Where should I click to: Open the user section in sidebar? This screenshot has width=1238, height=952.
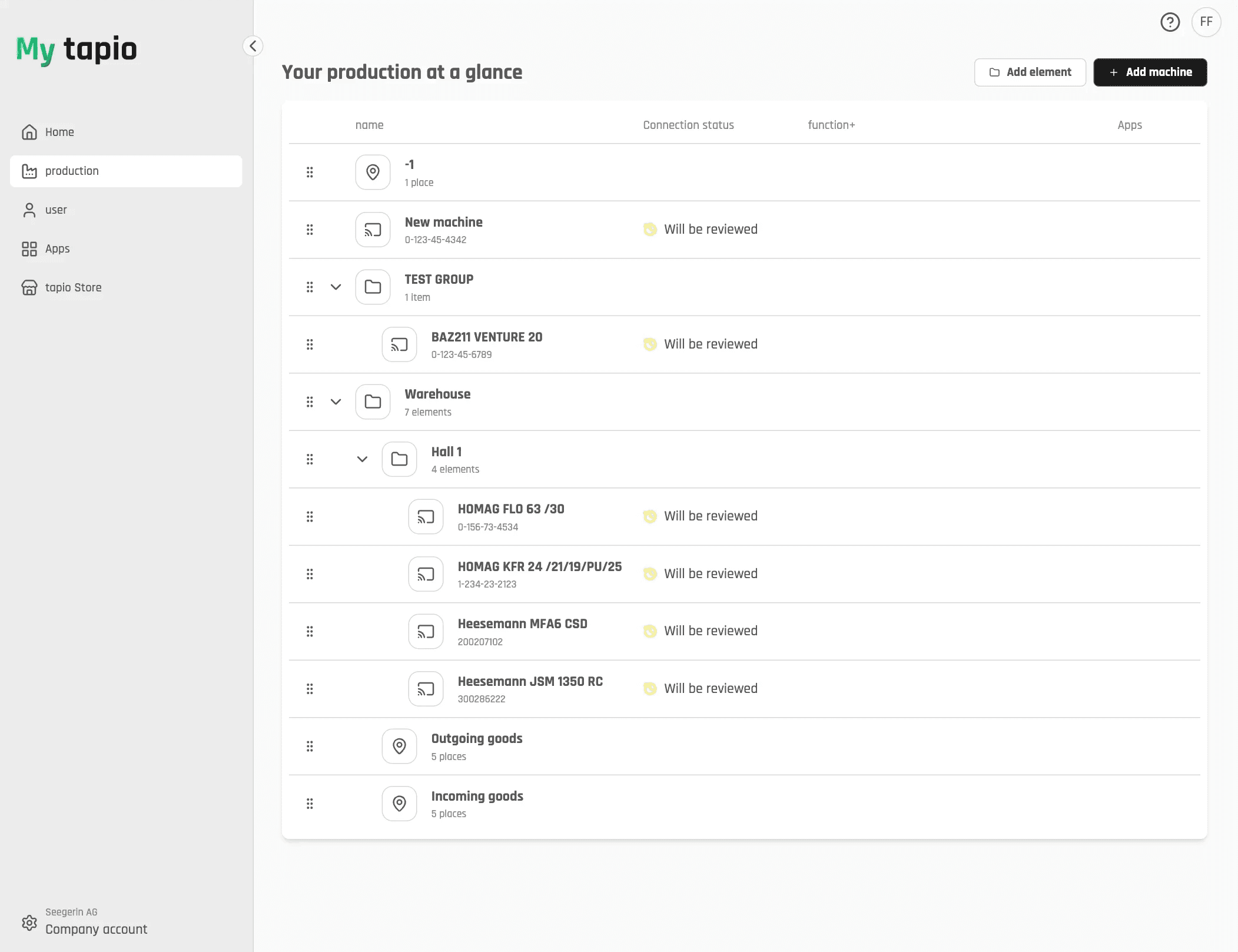point(56,210)
